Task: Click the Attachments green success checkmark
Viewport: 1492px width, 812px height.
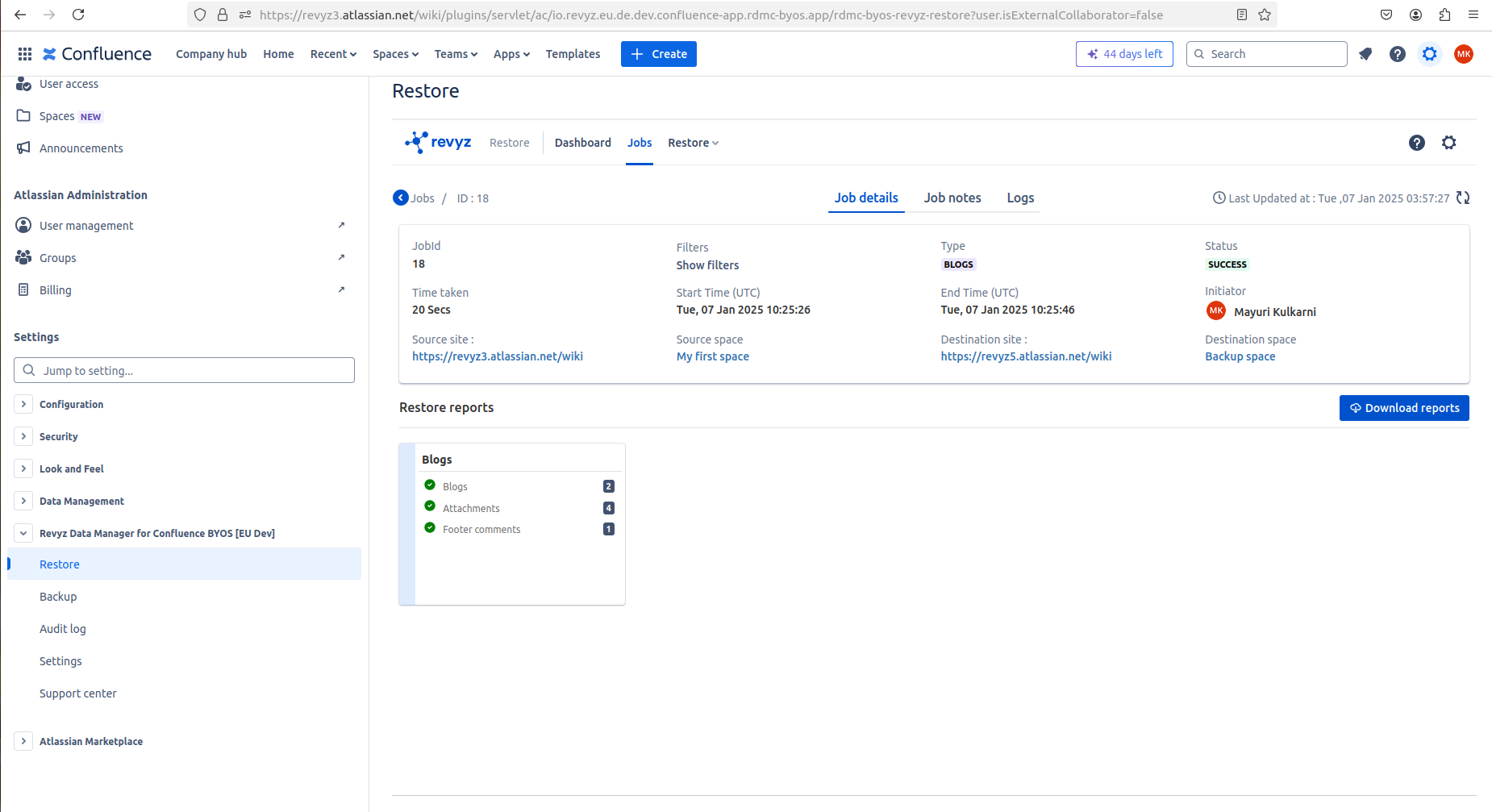Action: 430,506
